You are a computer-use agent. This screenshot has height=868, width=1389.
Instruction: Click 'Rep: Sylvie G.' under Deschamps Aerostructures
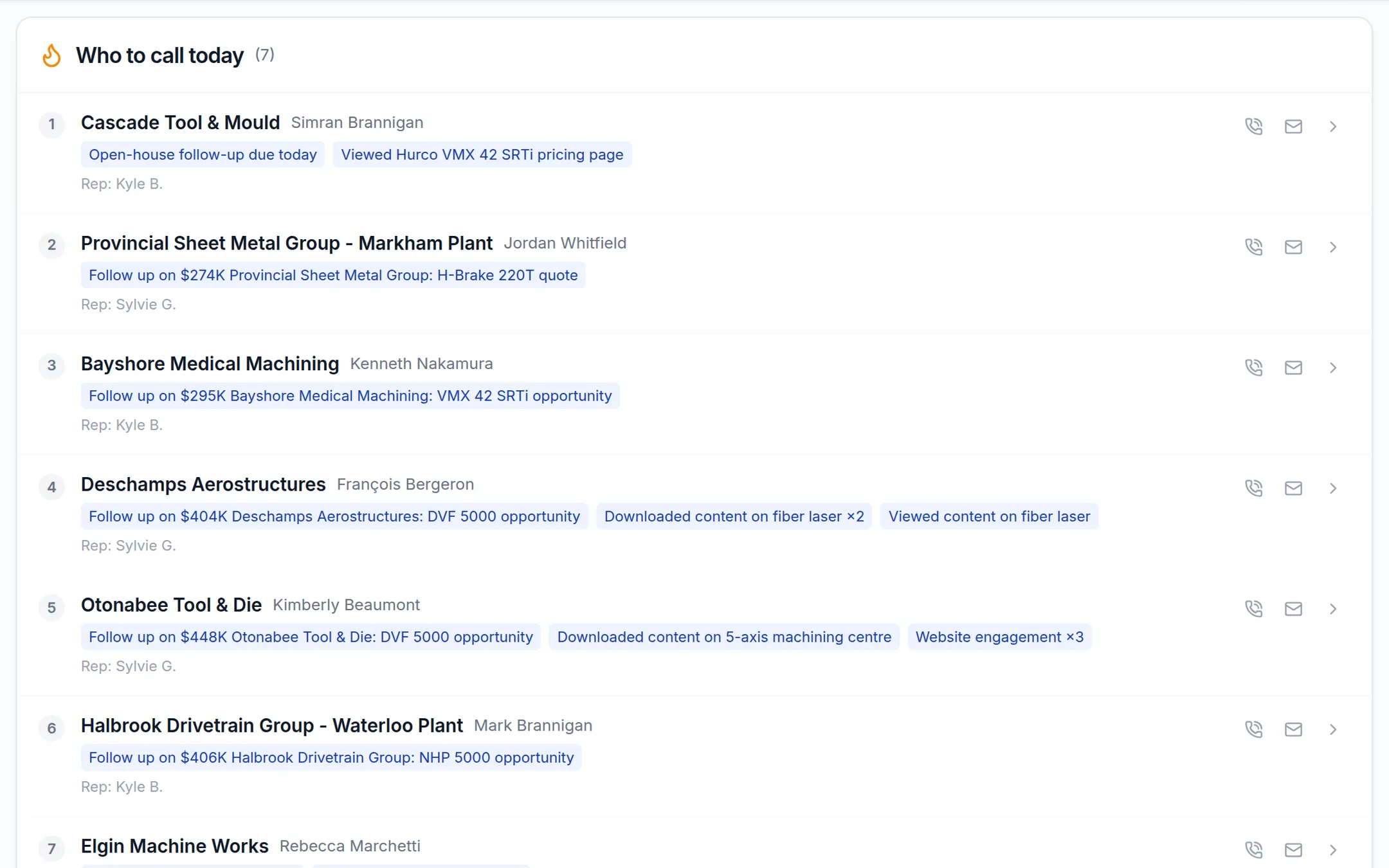[x=129, y=545]
